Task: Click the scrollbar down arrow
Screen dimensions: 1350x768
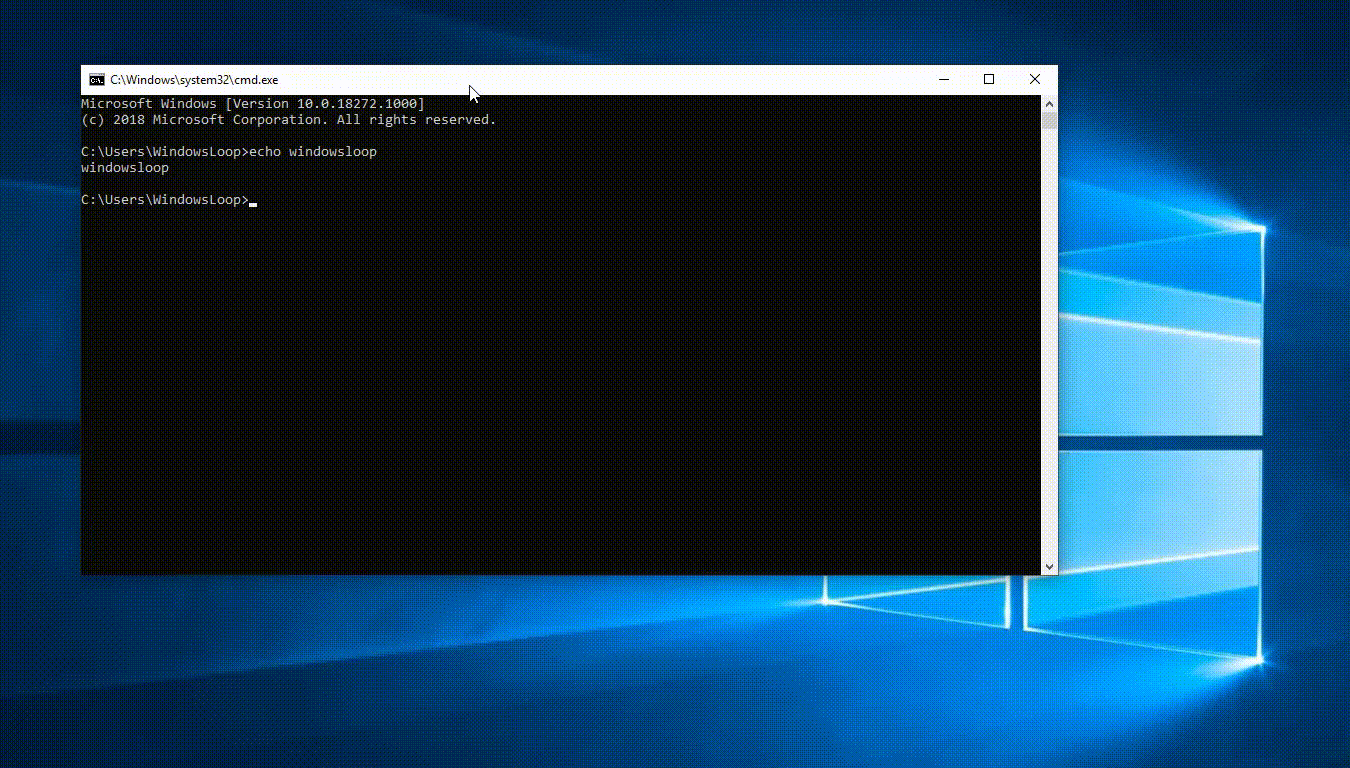Action: (x=1049, y=567)
